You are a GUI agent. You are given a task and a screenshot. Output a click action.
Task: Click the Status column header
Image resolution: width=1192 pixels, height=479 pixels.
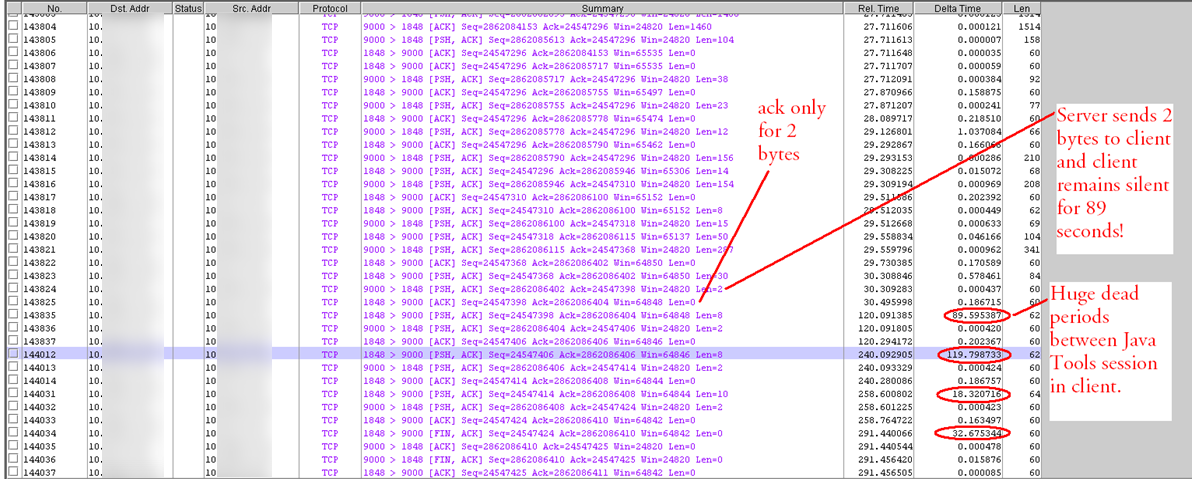pyautogui.click(x=189, y=7)
